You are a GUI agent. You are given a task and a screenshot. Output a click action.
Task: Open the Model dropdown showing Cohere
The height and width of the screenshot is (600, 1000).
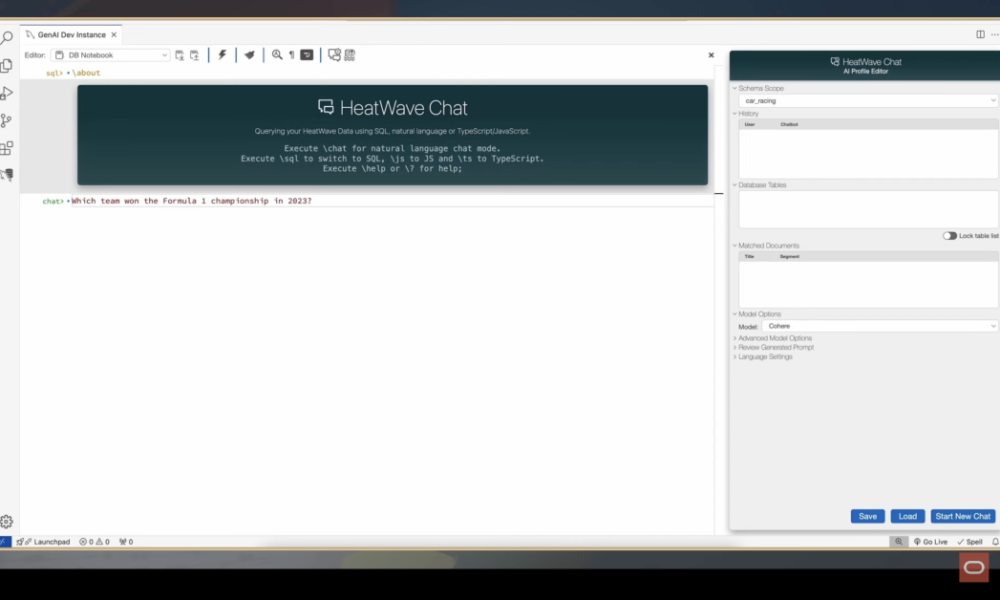[878, 325]
